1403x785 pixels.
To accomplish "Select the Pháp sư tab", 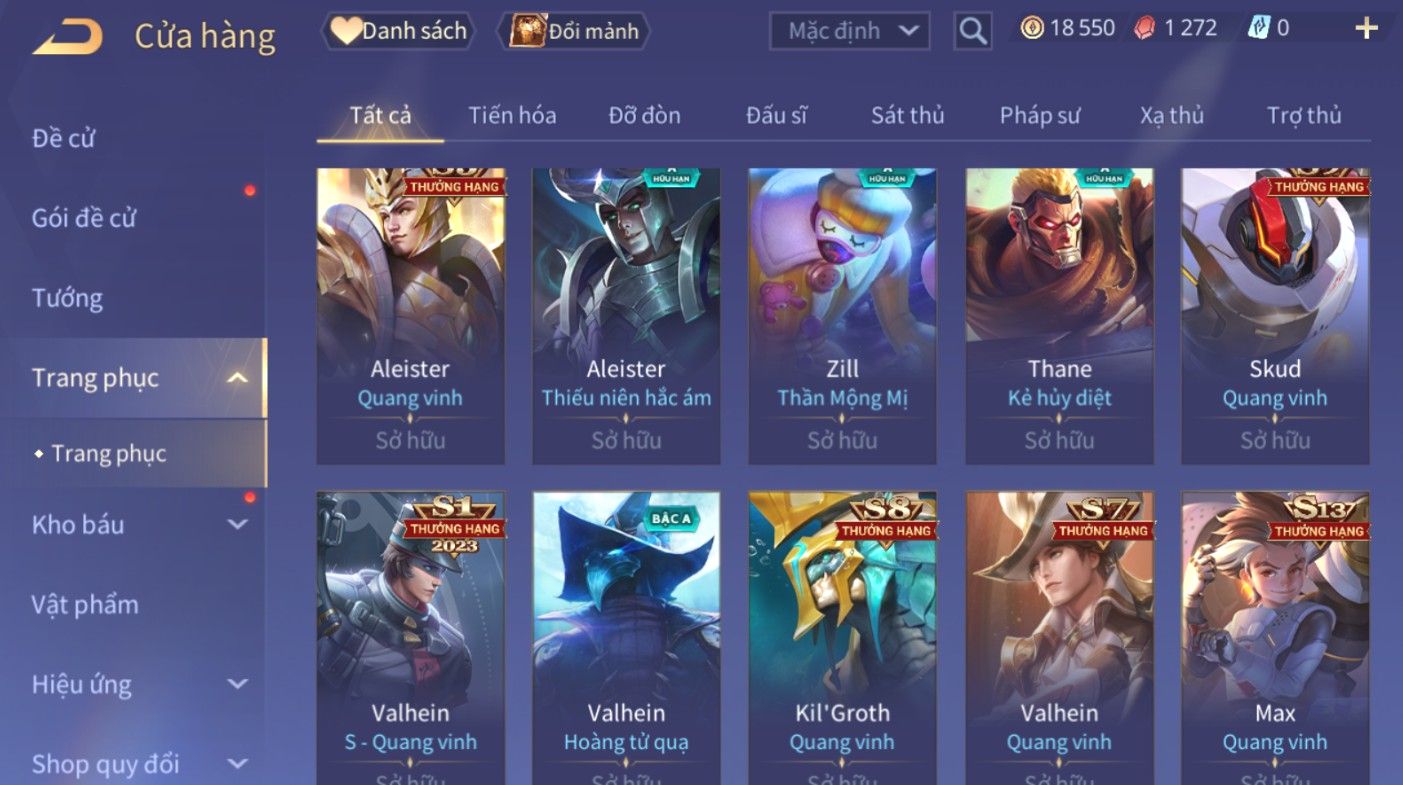I will point(1040,115).
